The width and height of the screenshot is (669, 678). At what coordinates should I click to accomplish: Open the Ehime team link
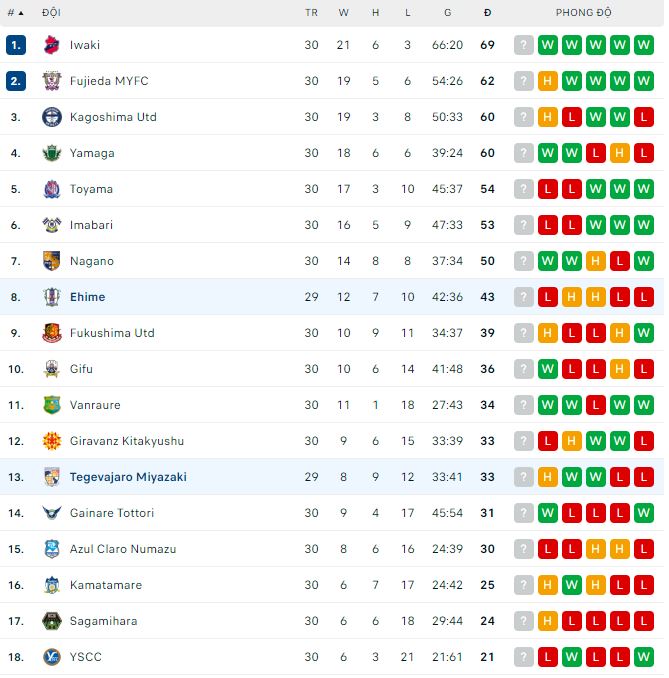pos(87,297)
